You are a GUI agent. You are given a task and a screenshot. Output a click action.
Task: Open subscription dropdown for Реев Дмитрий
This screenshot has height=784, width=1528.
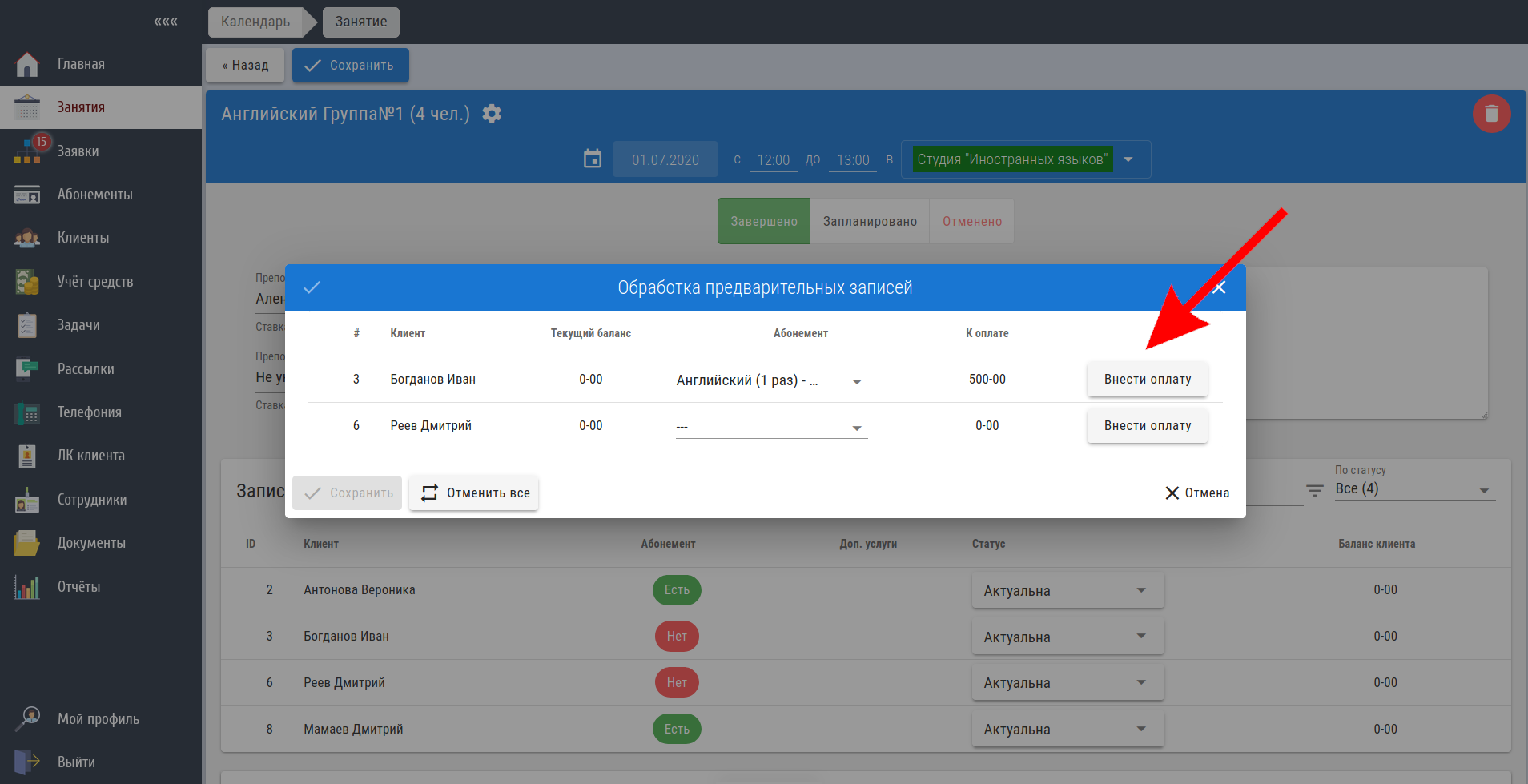tap(772, 427)
